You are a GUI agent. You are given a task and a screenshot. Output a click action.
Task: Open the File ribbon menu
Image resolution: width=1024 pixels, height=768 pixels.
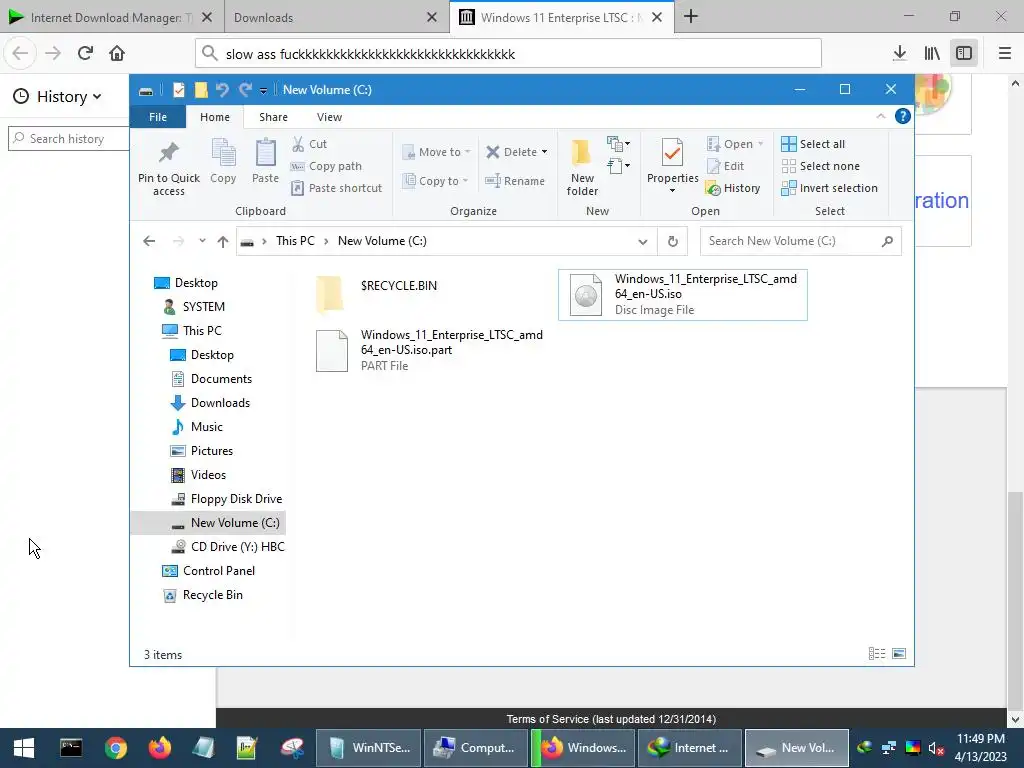click(158, 117)
